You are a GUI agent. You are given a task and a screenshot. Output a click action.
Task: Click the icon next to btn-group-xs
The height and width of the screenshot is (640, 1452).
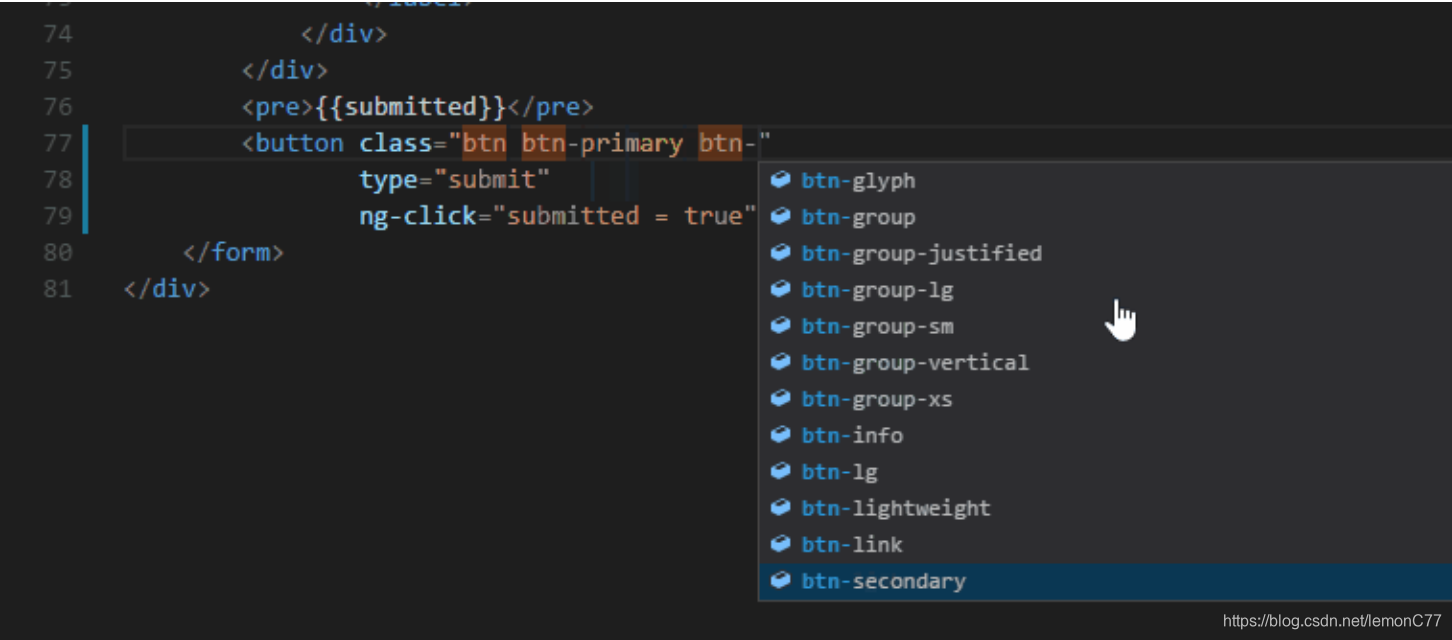click(781, 398)
